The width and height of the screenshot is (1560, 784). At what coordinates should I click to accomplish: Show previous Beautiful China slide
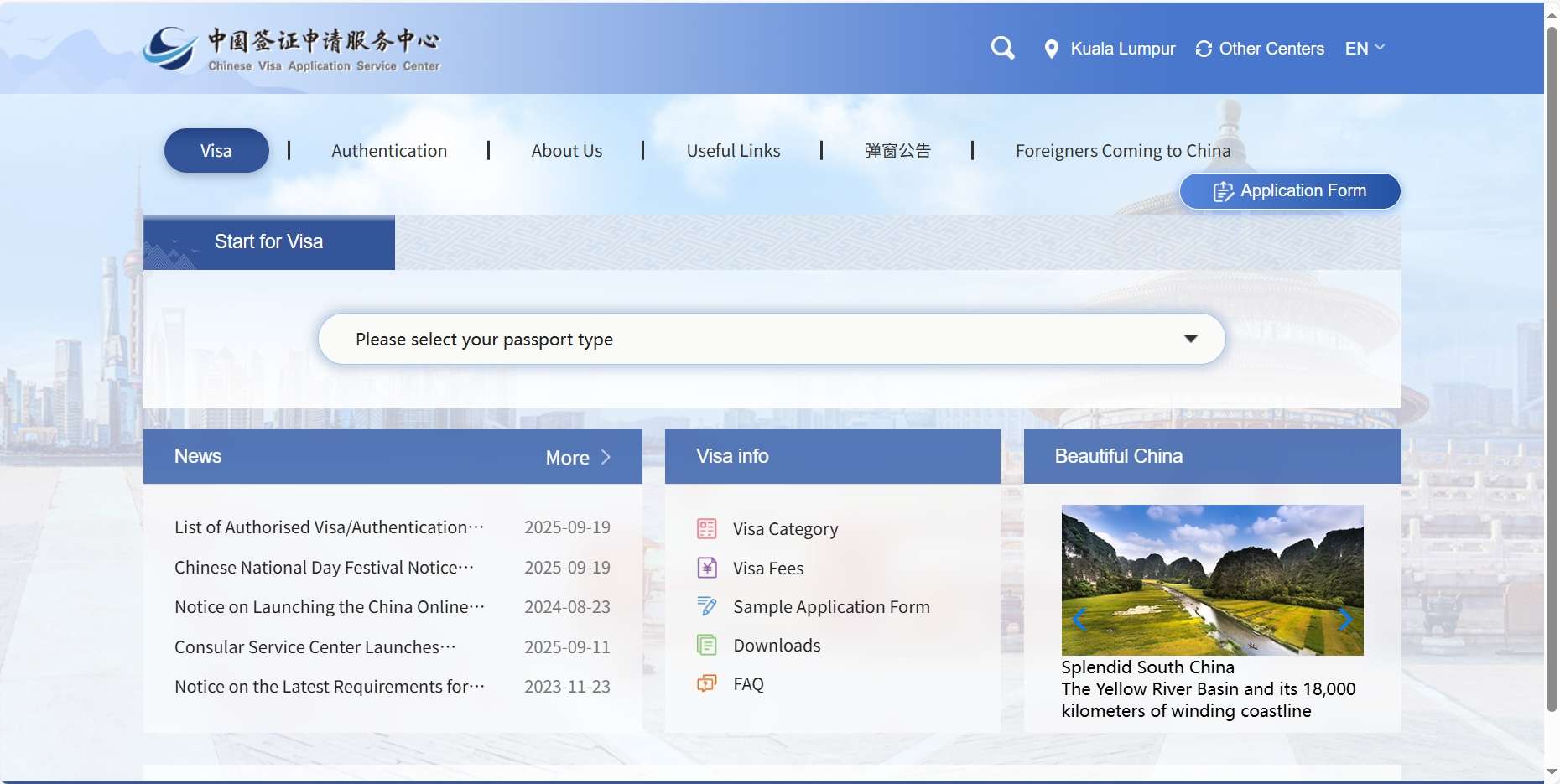click(1079, 620)
